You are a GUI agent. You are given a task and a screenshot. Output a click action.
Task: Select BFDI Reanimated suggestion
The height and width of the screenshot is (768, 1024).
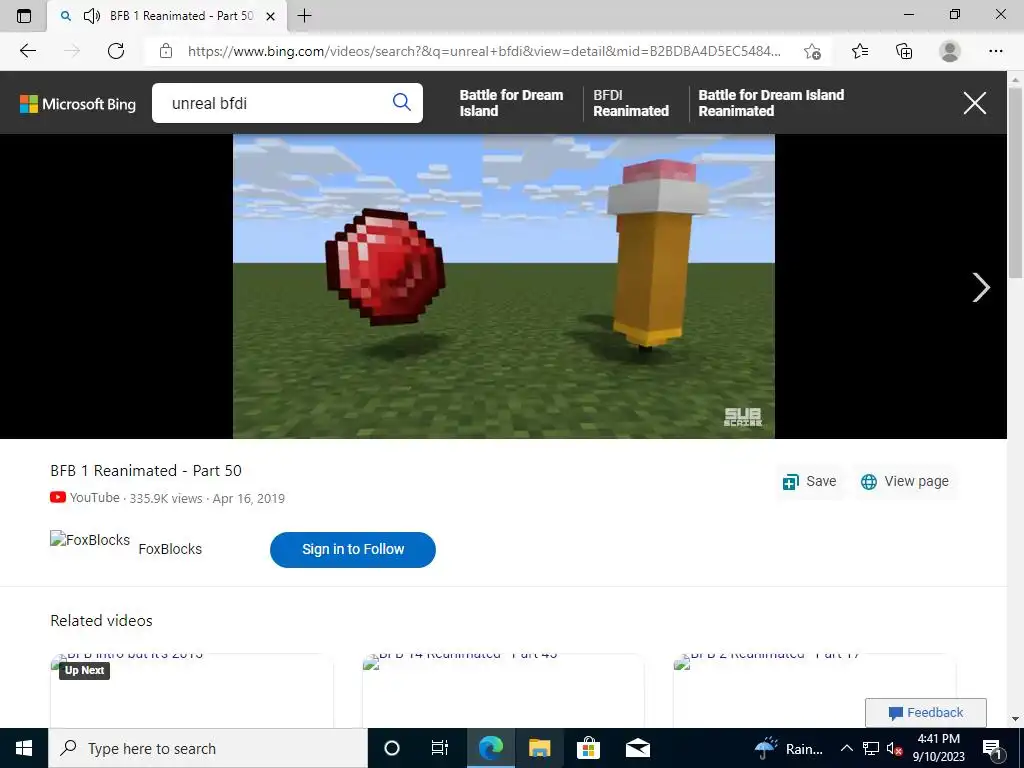click(631, 103)
